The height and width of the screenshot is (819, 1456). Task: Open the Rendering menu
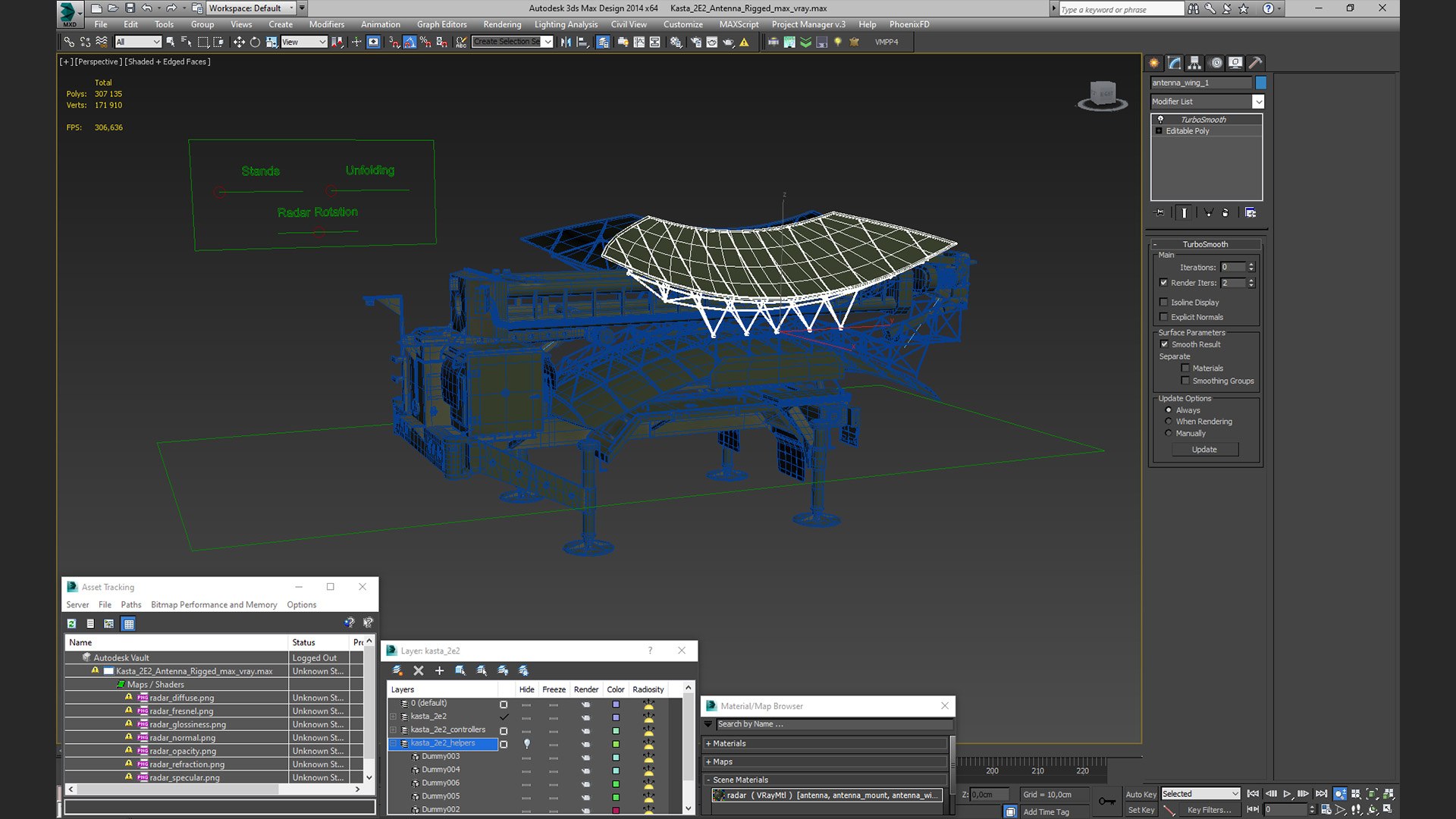(x=502, y=24)
